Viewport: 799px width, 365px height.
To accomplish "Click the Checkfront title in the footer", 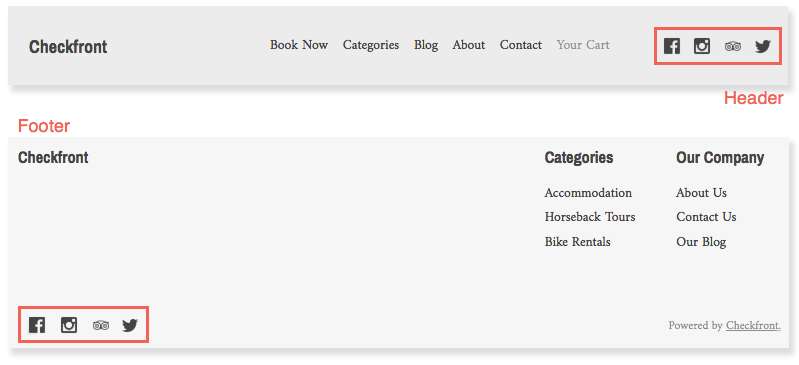I will [53, 158].
